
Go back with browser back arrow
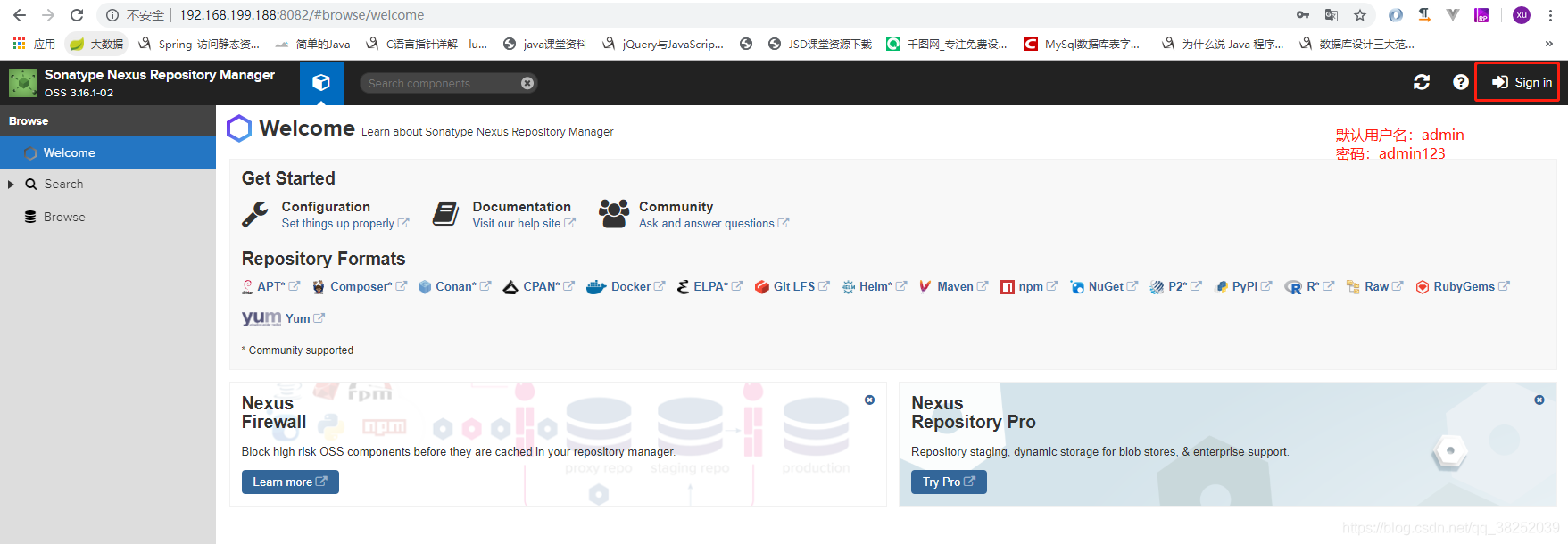point(20,15)
